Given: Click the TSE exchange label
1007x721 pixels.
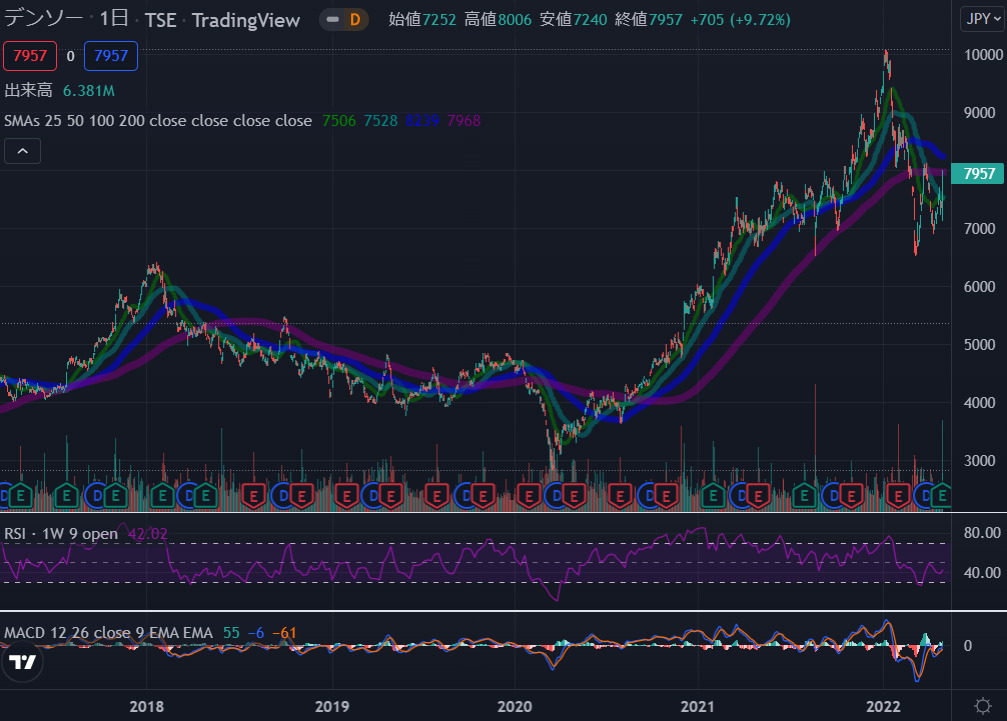Looking at the screenshot, I should (161, 20).
